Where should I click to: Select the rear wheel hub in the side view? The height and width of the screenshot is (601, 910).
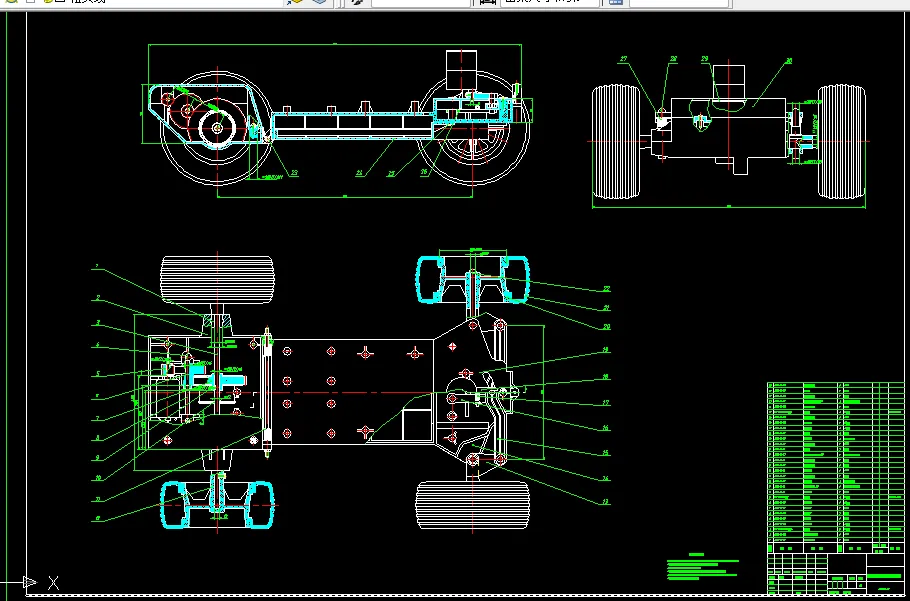[x=217, y=128]
